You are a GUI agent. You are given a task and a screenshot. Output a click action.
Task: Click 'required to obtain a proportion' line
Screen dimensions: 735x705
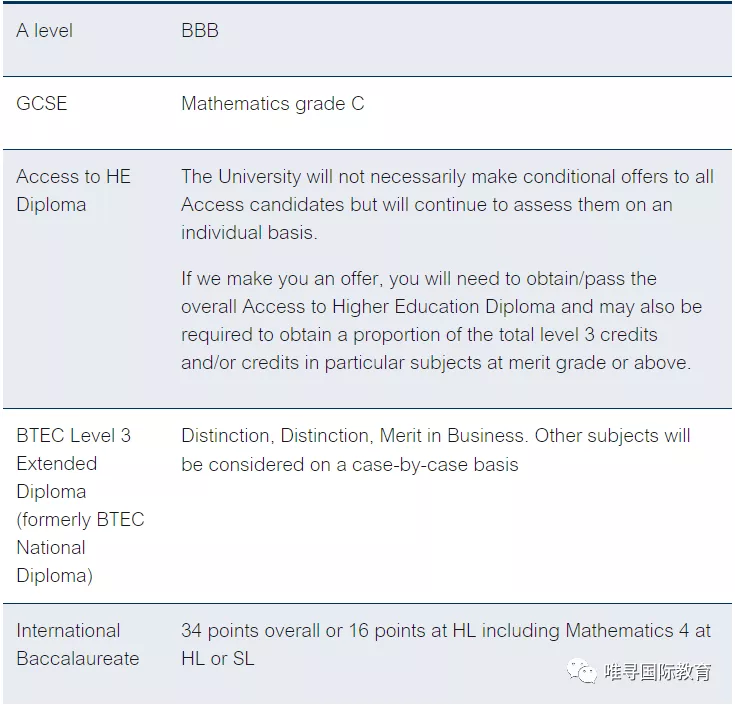tap(420, 335)
